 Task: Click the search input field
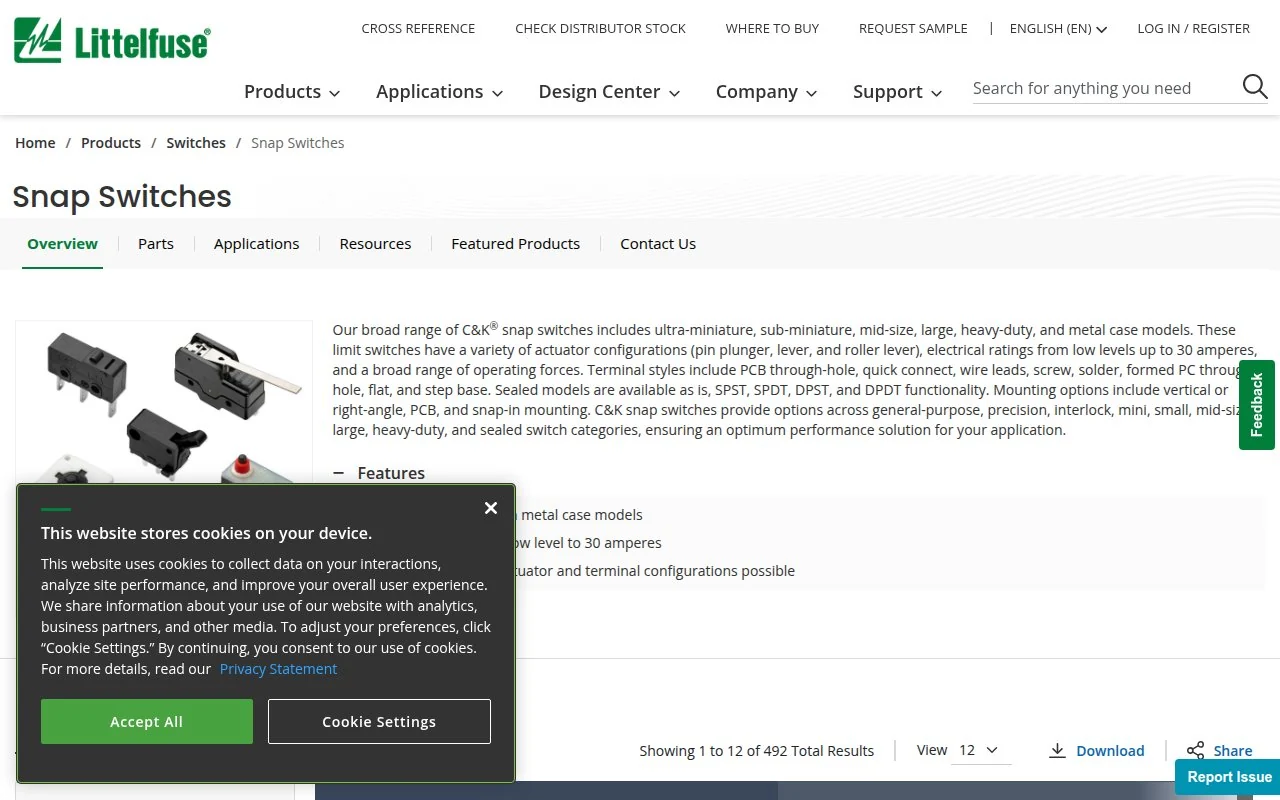(x=1104, y=88)
